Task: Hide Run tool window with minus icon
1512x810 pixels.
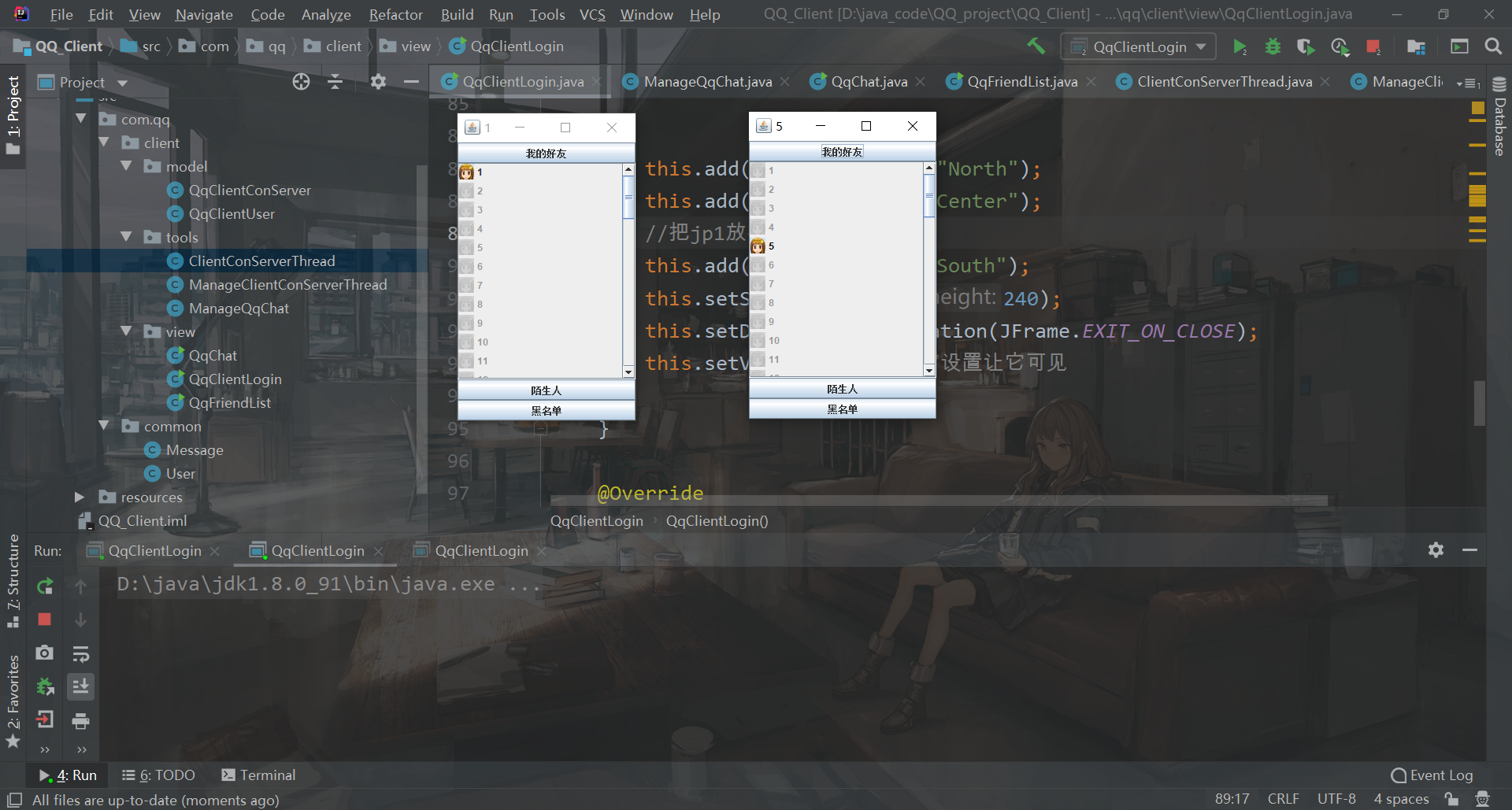Action: pyautogui.click(x=1469, y=550)
